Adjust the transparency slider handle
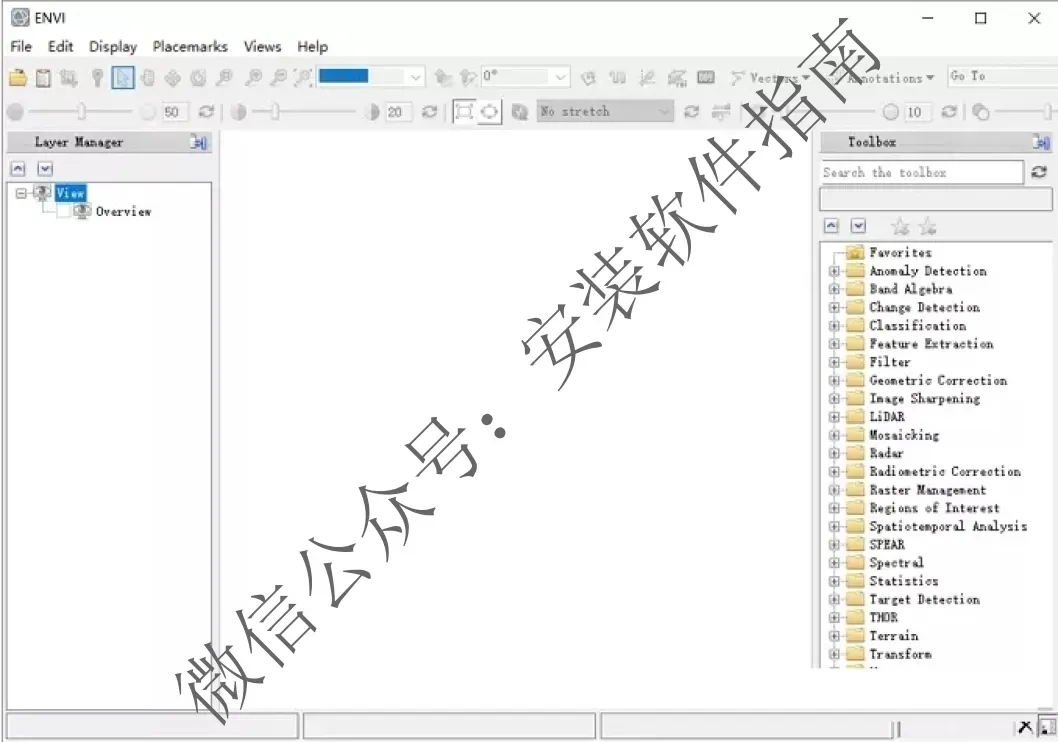 [1047, 112]
